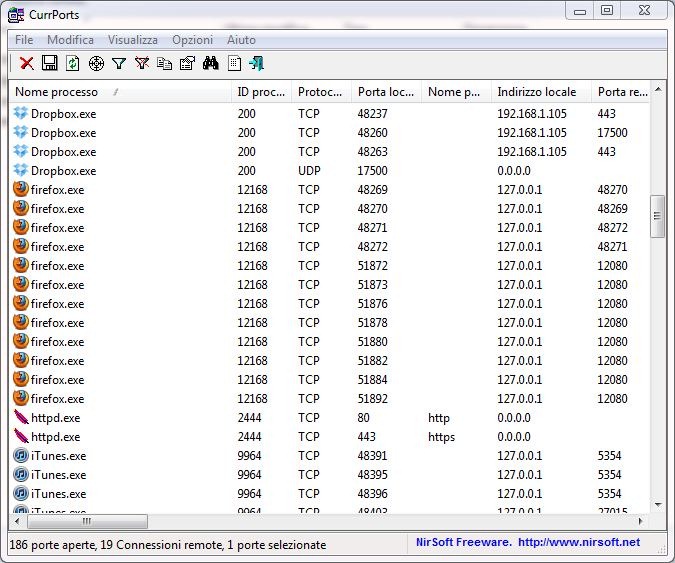Image resolution: width=675 pixels, height=563 pixels.
Task: Open the Visualizza menu
Action: coord(133,40)
